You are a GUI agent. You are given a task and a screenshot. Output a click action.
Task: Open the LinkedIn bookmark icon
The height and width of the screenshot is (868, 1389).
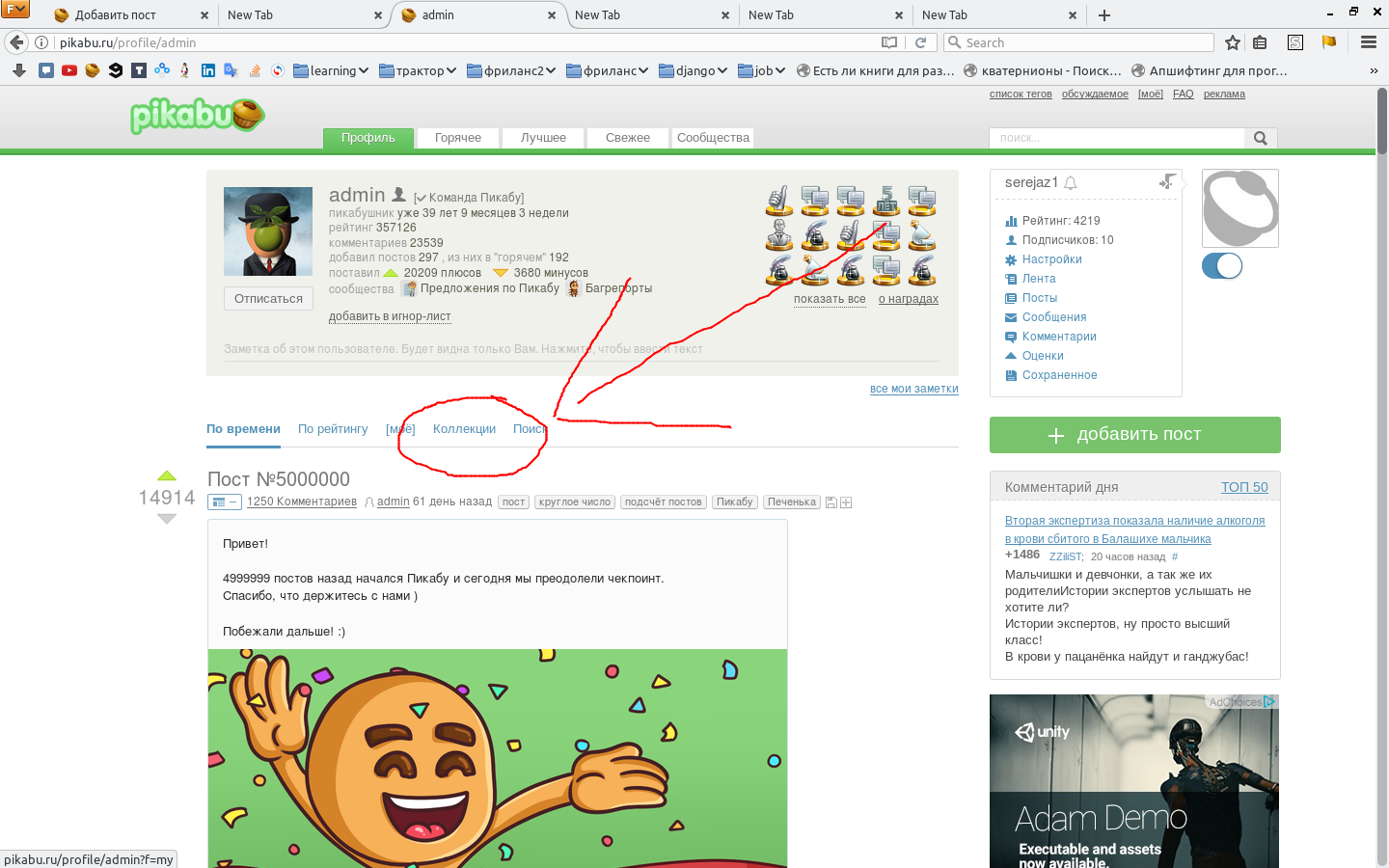point(208,70)
